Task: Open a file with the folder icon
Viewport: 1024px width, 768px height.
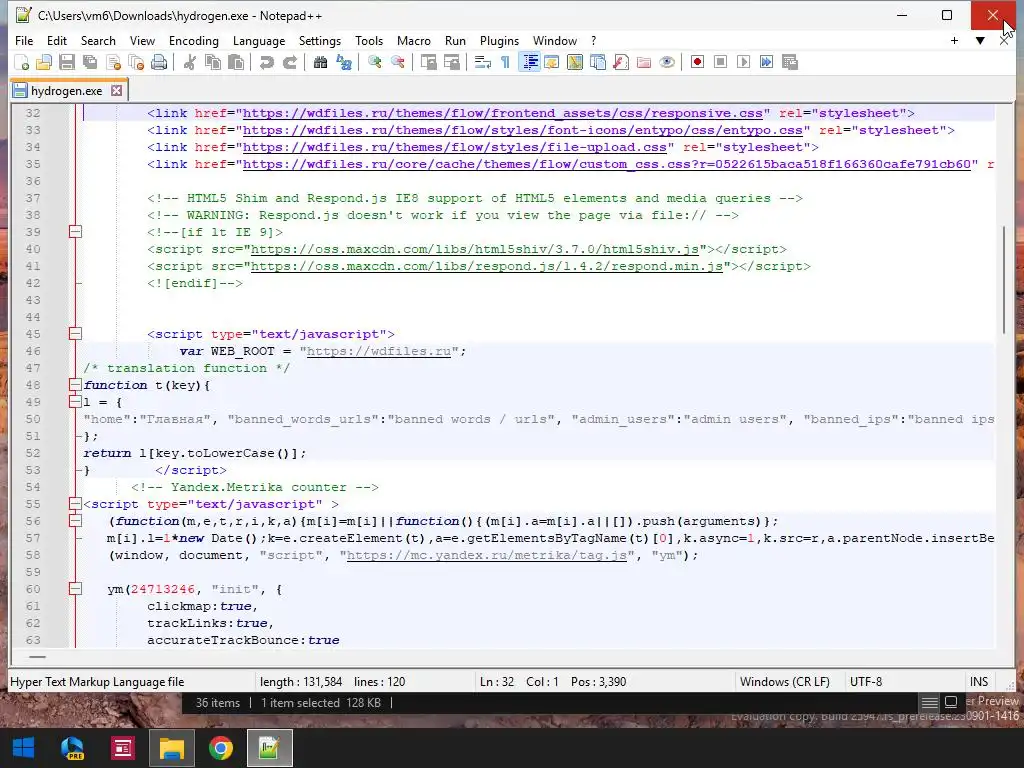Action: point(44,62)
